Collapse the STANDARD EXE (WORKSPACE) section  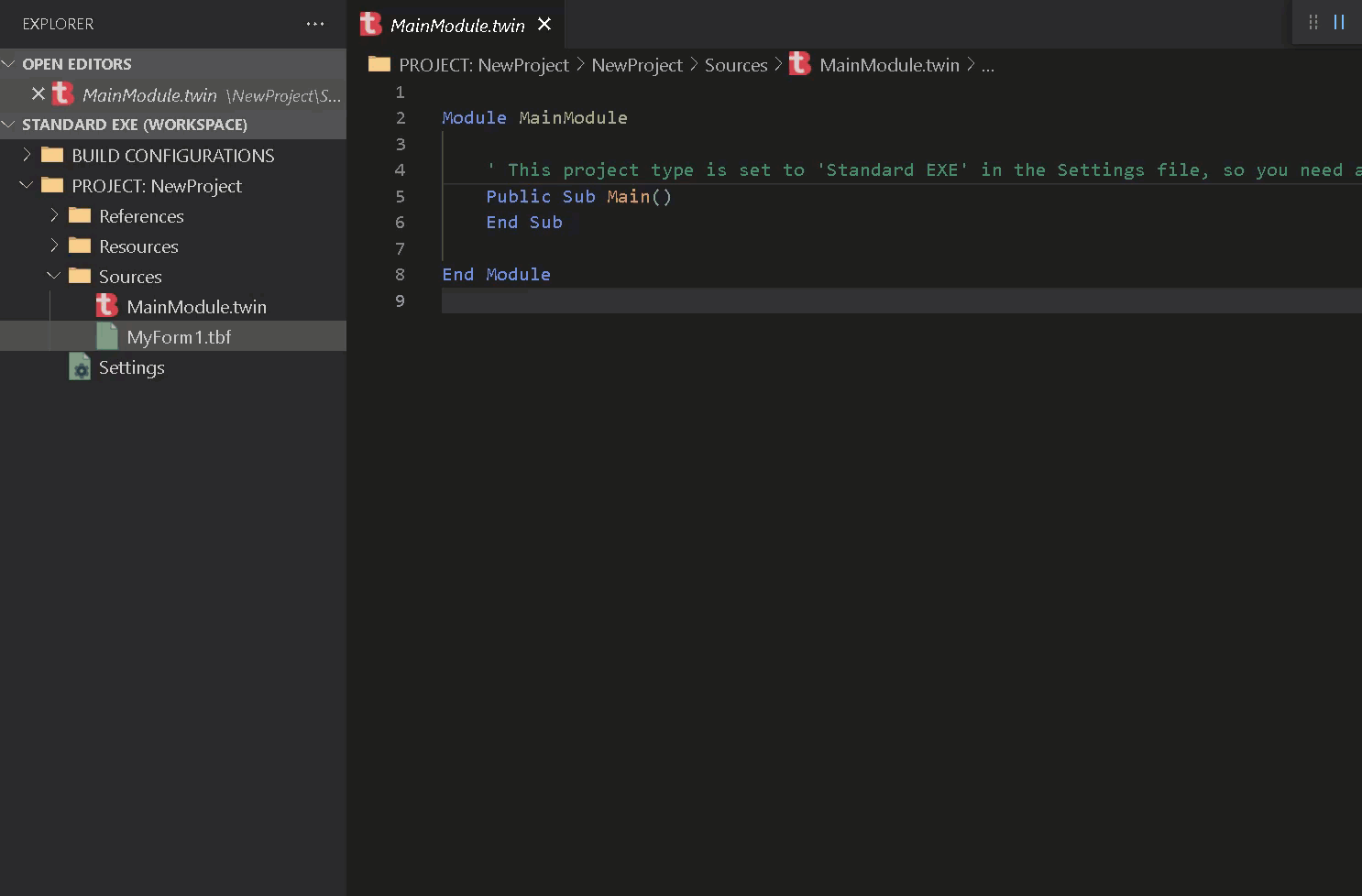pyautogui.click(x=9, y=125)
